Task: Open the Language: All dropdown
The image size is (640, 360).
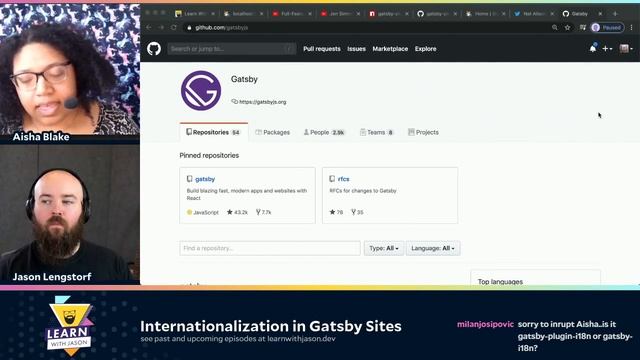Action: point(433,248)
